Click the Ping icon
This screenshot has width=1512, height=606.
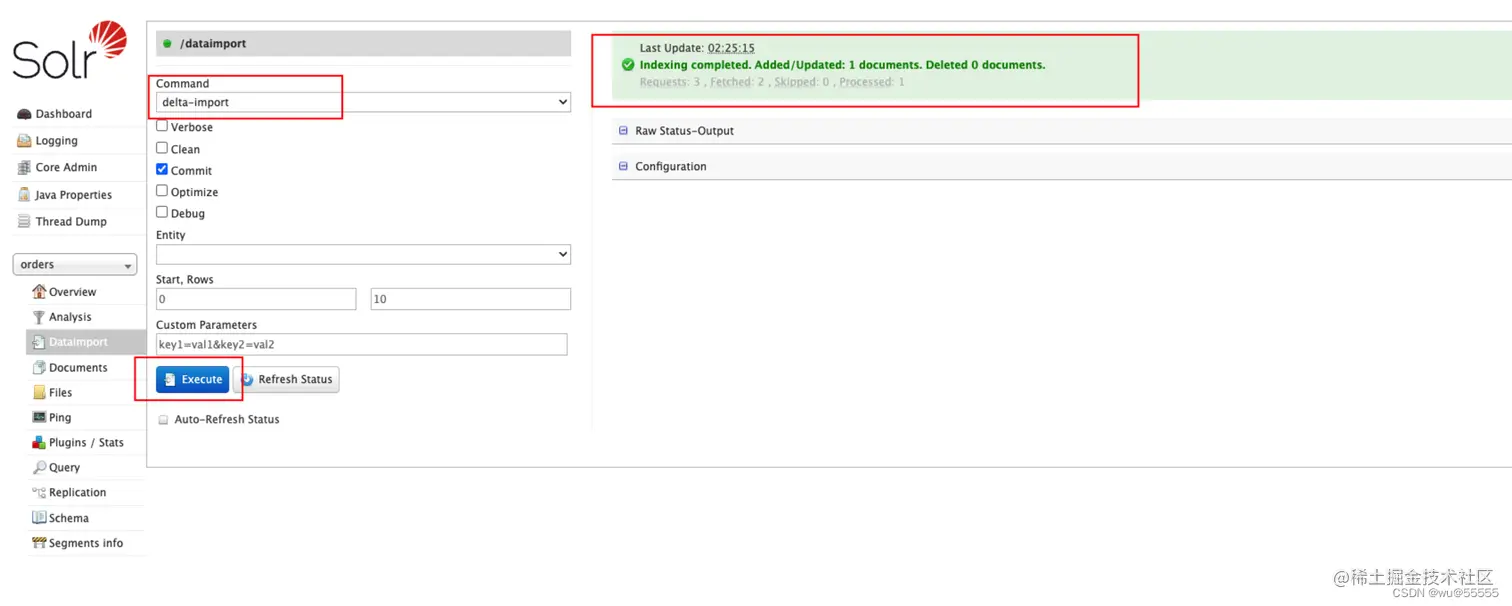point(39,417)
